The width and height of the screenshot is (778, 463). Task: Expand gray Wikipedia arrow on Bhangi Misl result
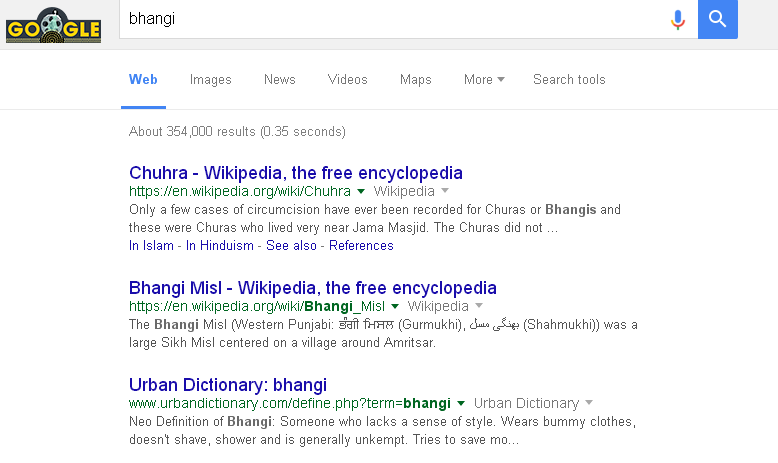(x=479, y=306)
